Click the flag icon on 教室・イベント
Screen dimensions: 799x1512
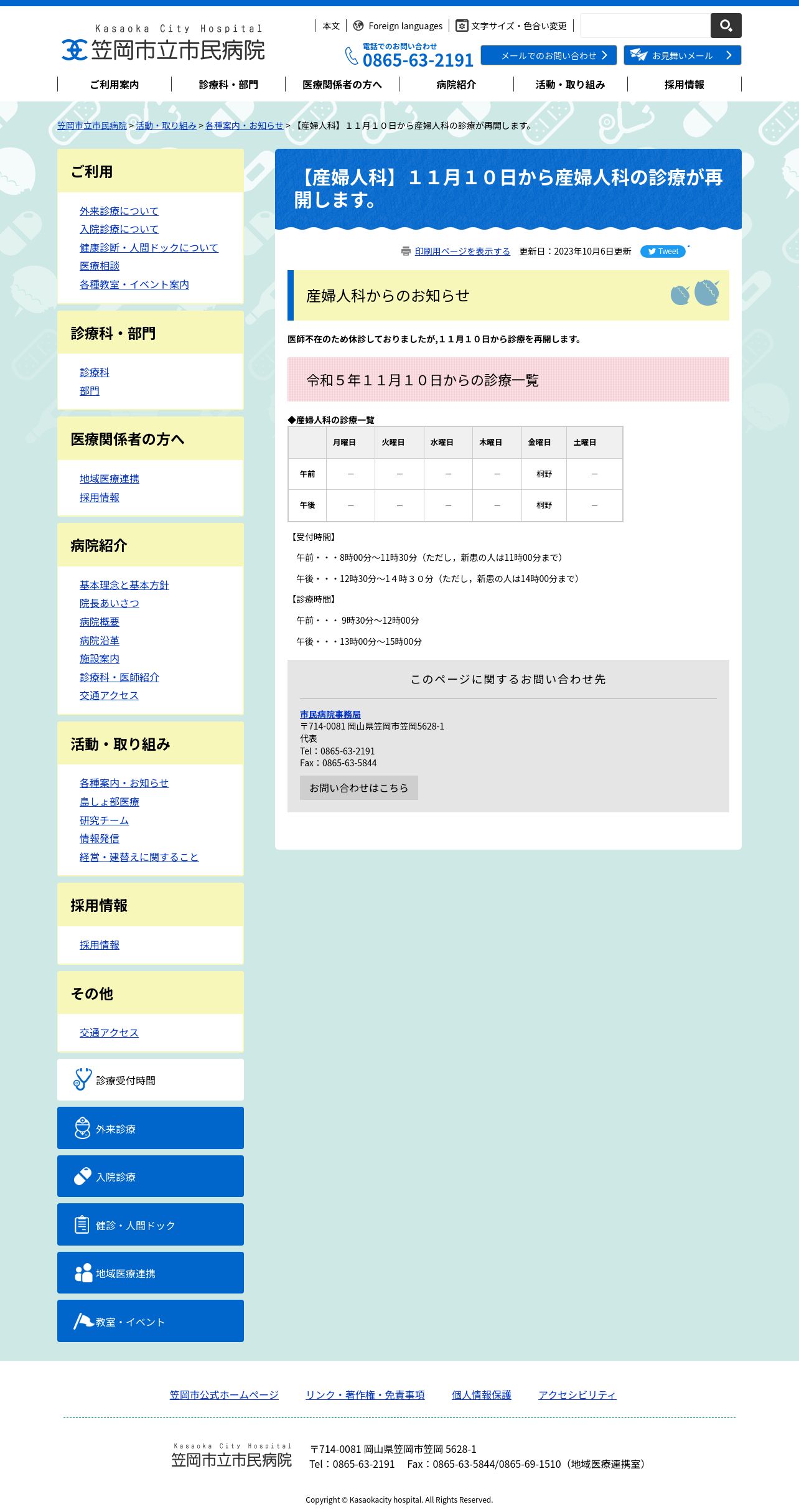pyautogui.click(x=83, y=1321)
